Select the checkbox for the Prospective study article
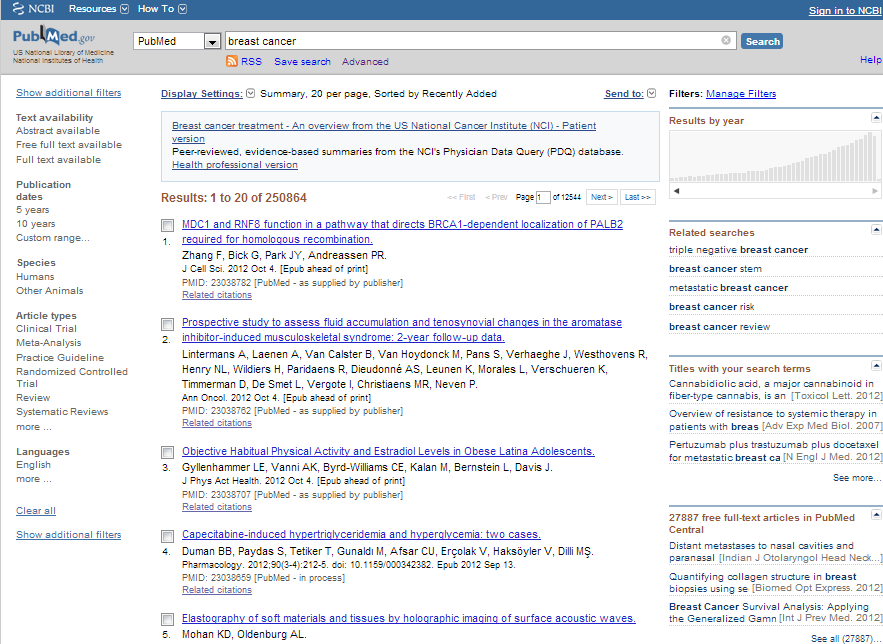Viewport: 883px width, 644px height. pyautogui.click(x=167, y=324)
